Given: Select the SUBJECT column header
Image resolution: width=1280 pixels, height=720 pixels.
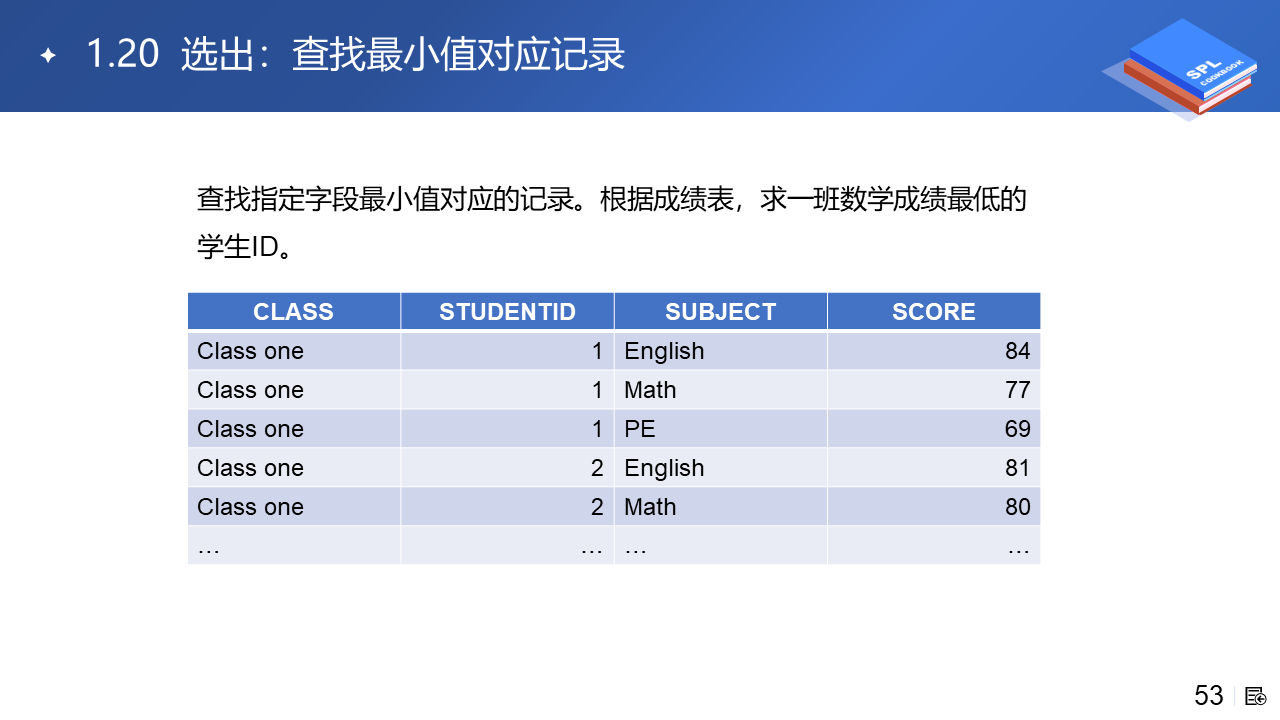Looking at the screenshot, I should [x=721, y=311].
